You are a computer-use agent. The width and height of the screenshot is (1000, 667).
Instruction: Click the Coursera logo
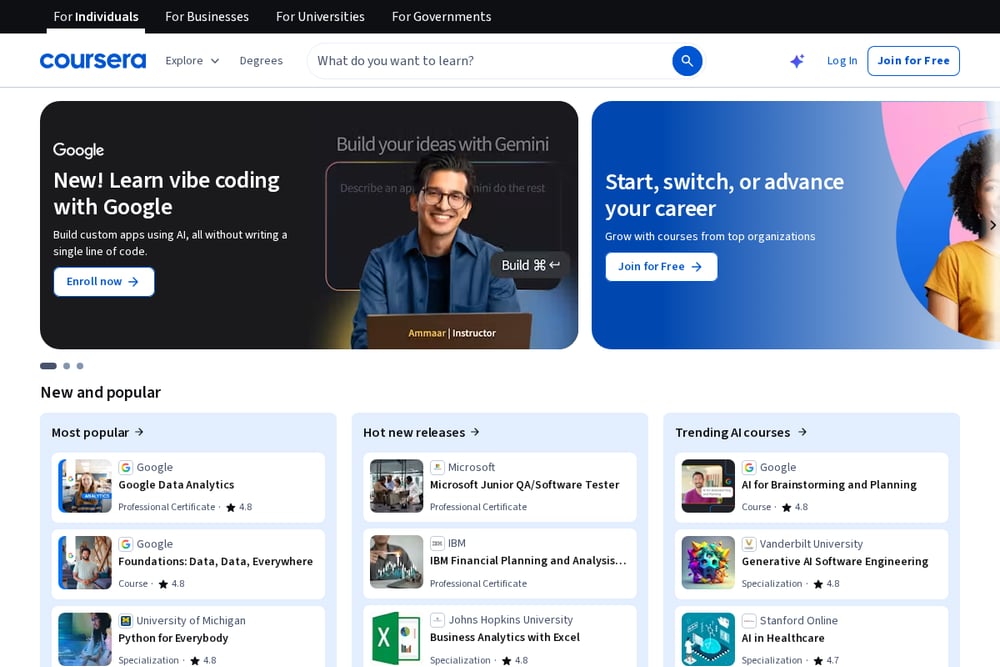[93, 61]
